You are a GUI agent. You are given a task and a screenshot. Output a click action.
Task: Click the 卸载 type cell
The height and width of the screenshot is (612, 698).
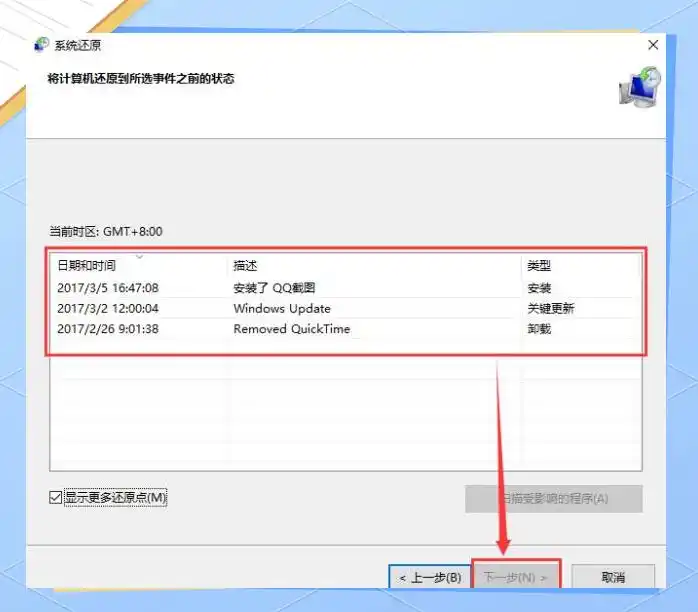click(x=539, y=329)
